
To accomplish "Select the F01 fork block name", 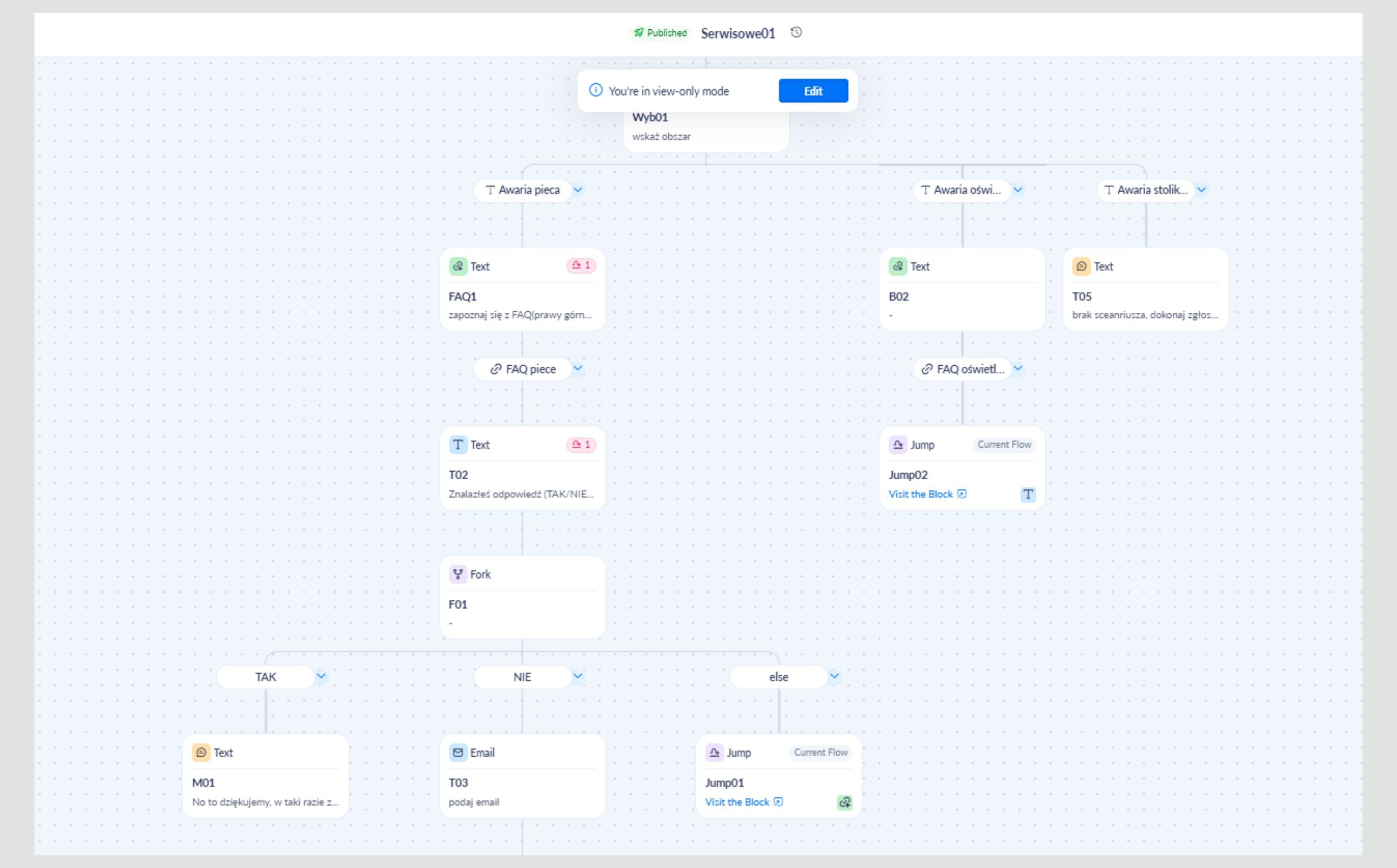I will (458, 605).
